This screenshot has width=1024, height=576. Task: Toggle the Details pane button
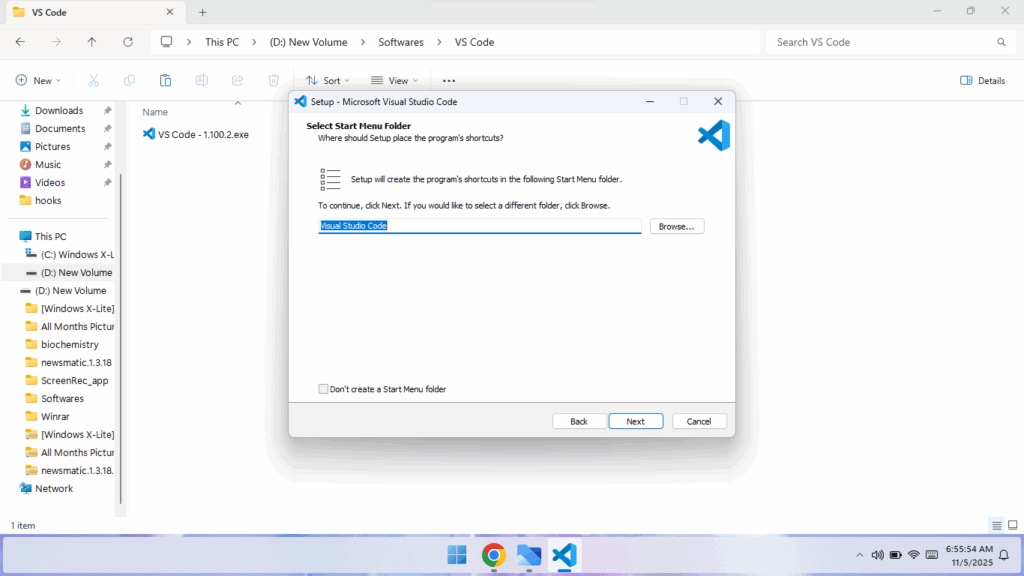[x=982, y=80]
